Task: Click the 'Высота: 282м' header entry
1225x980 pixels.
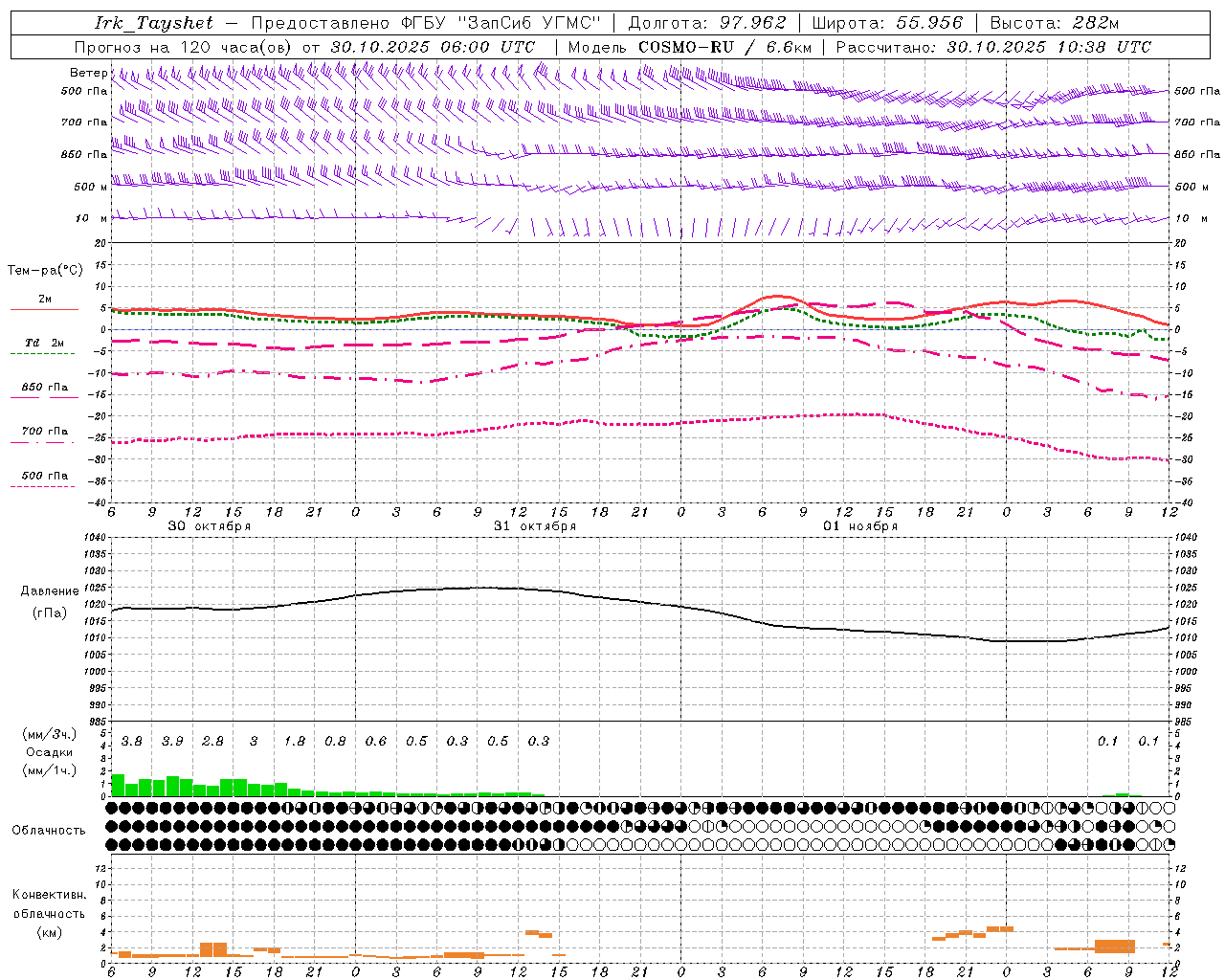Action: pos(1054,23)
